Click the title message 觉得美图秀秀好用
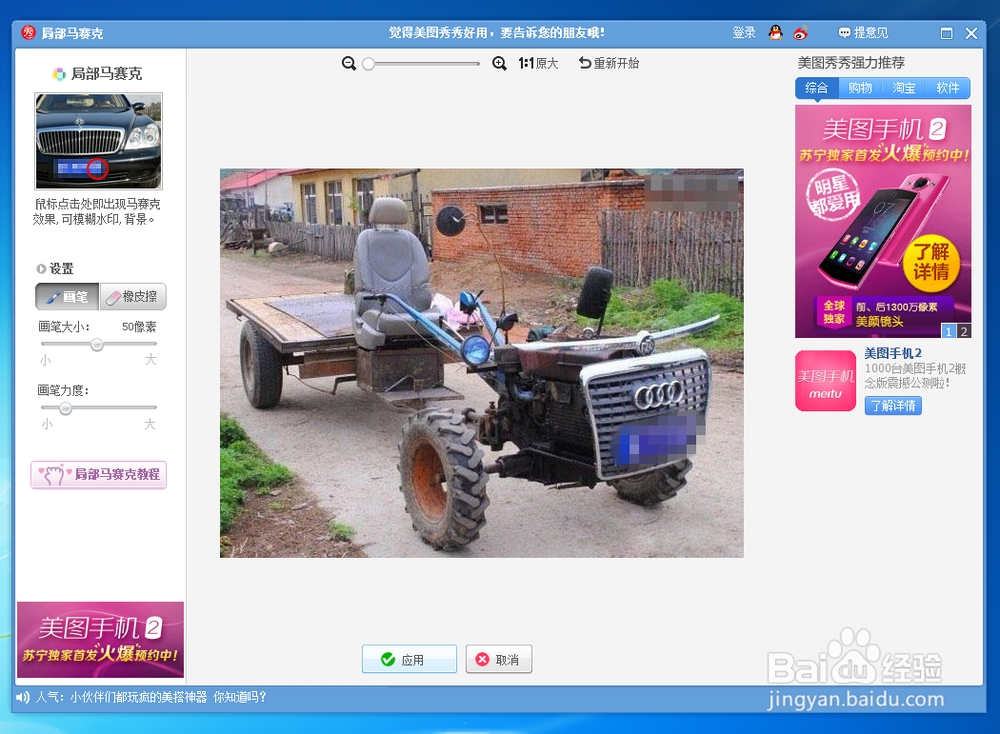 (x=497, y=33)
